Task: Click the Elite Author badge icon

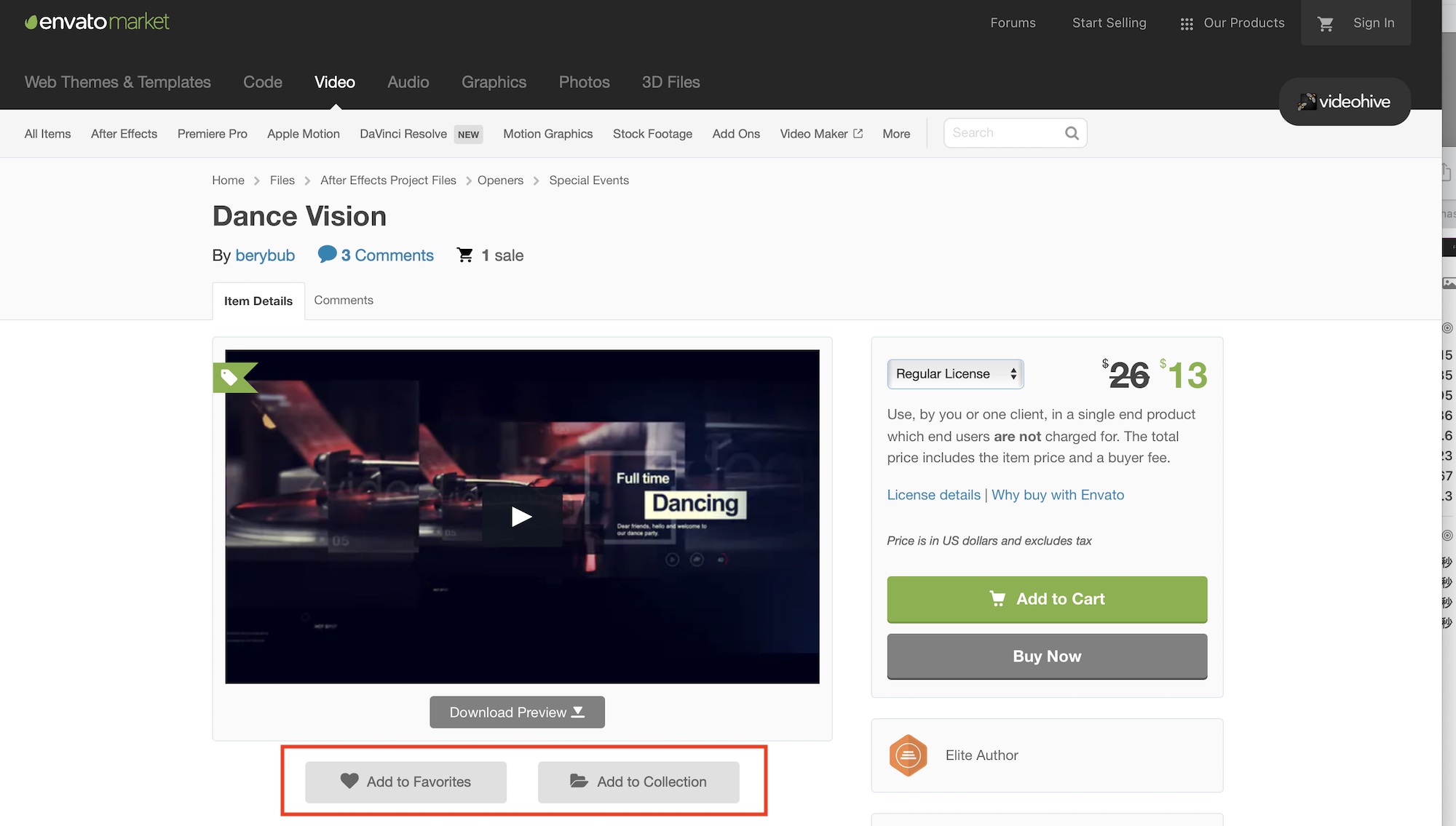Action: click(908, 755)
